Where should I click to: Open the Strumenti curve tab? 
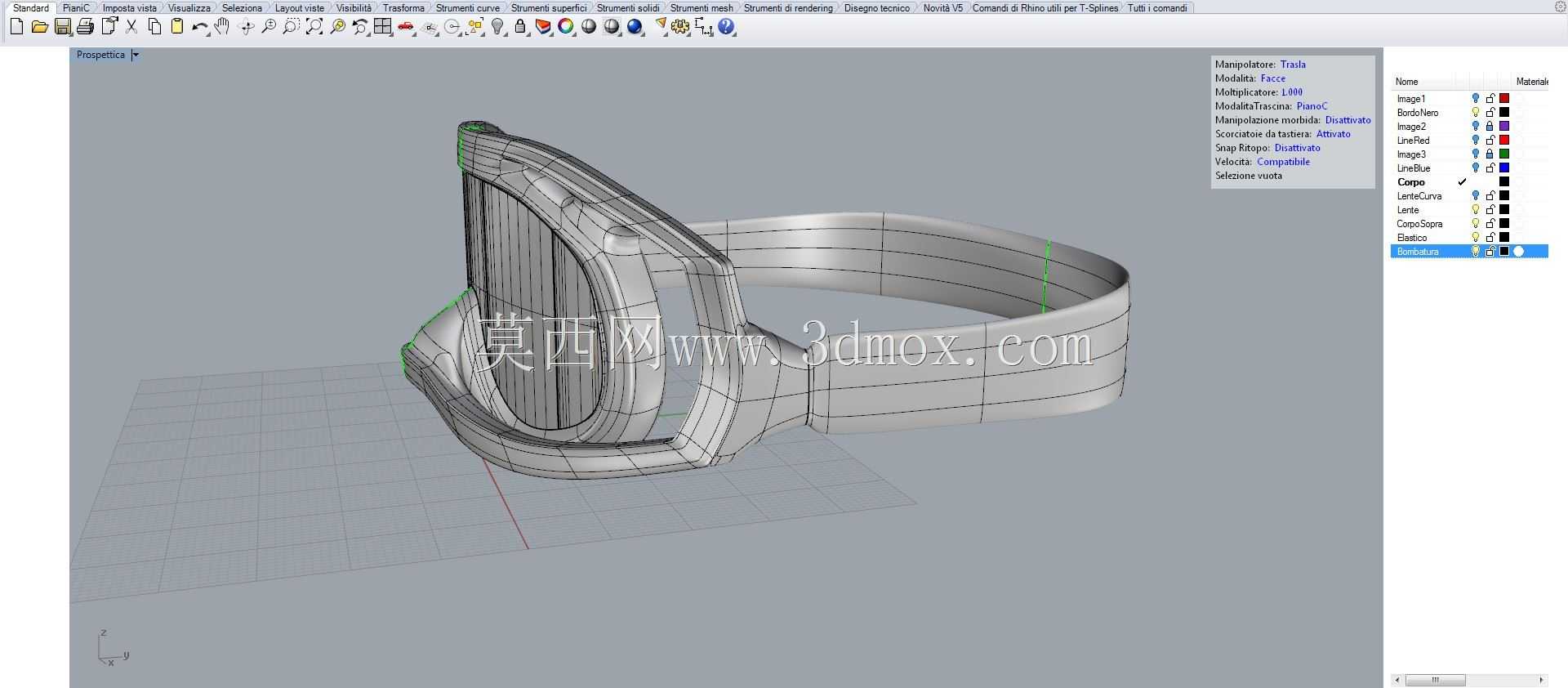[467, 8]
